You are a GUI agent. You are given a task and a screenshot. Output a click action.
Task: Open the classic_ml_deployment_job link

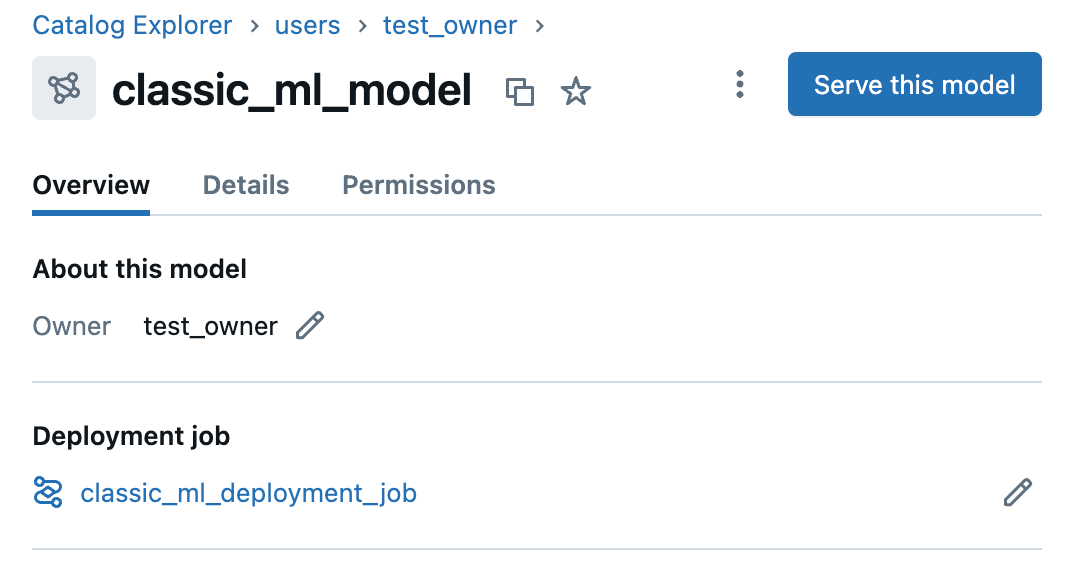tap(248, 493)
